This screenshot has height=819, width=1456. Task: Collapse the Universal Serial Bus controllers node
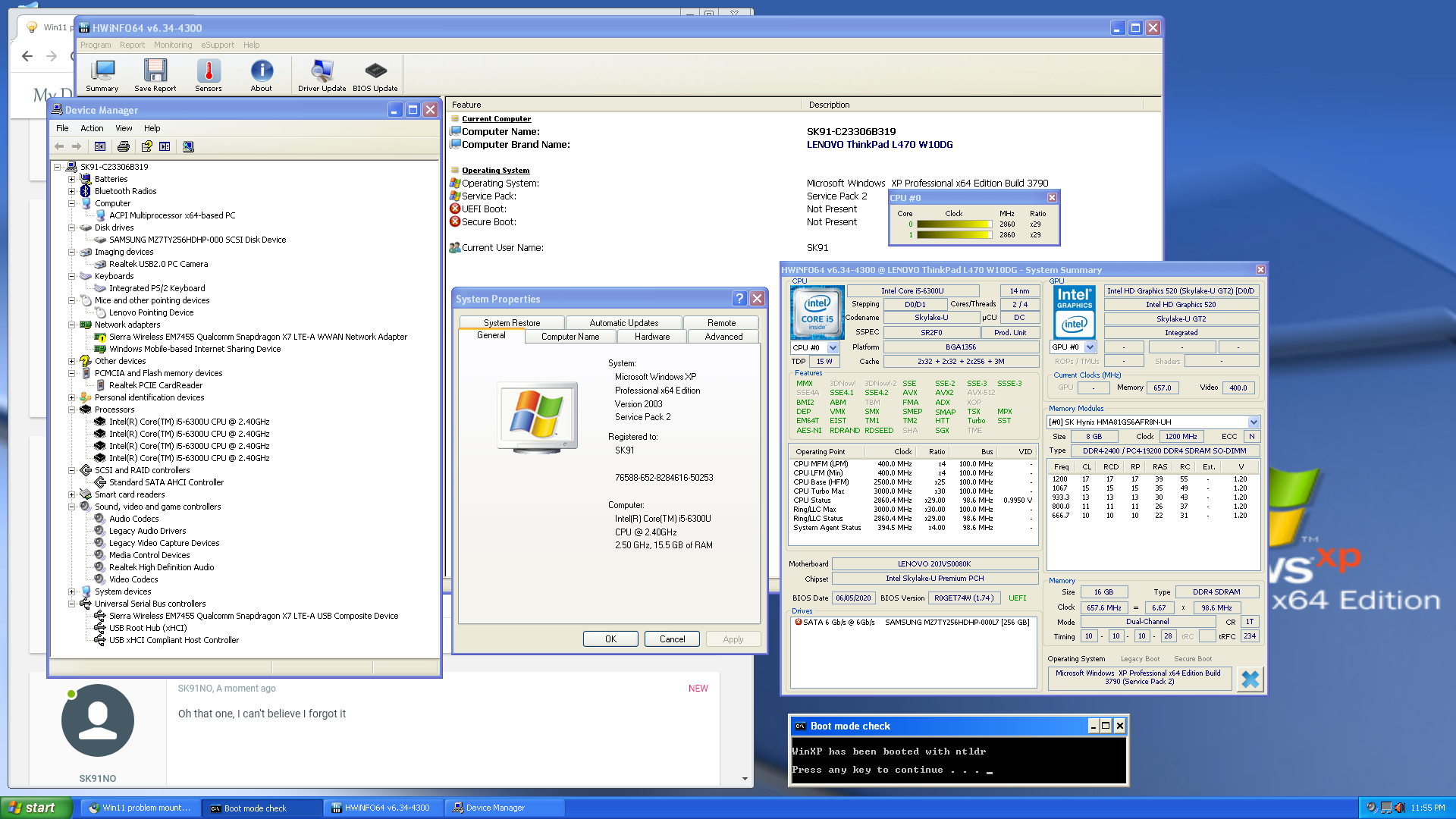[x=71, y=604]
